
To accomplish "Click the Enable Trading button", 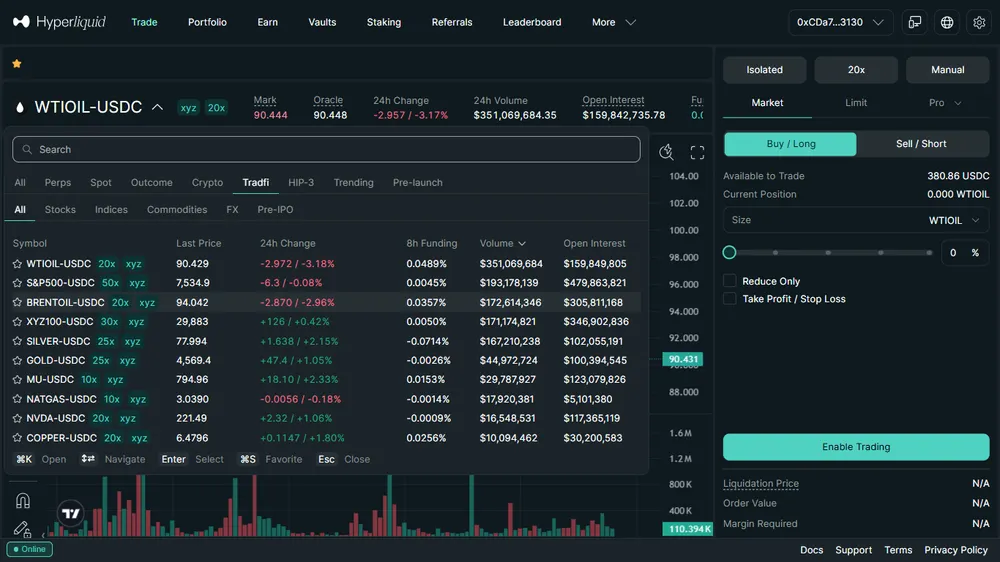I will pos(856,447).
